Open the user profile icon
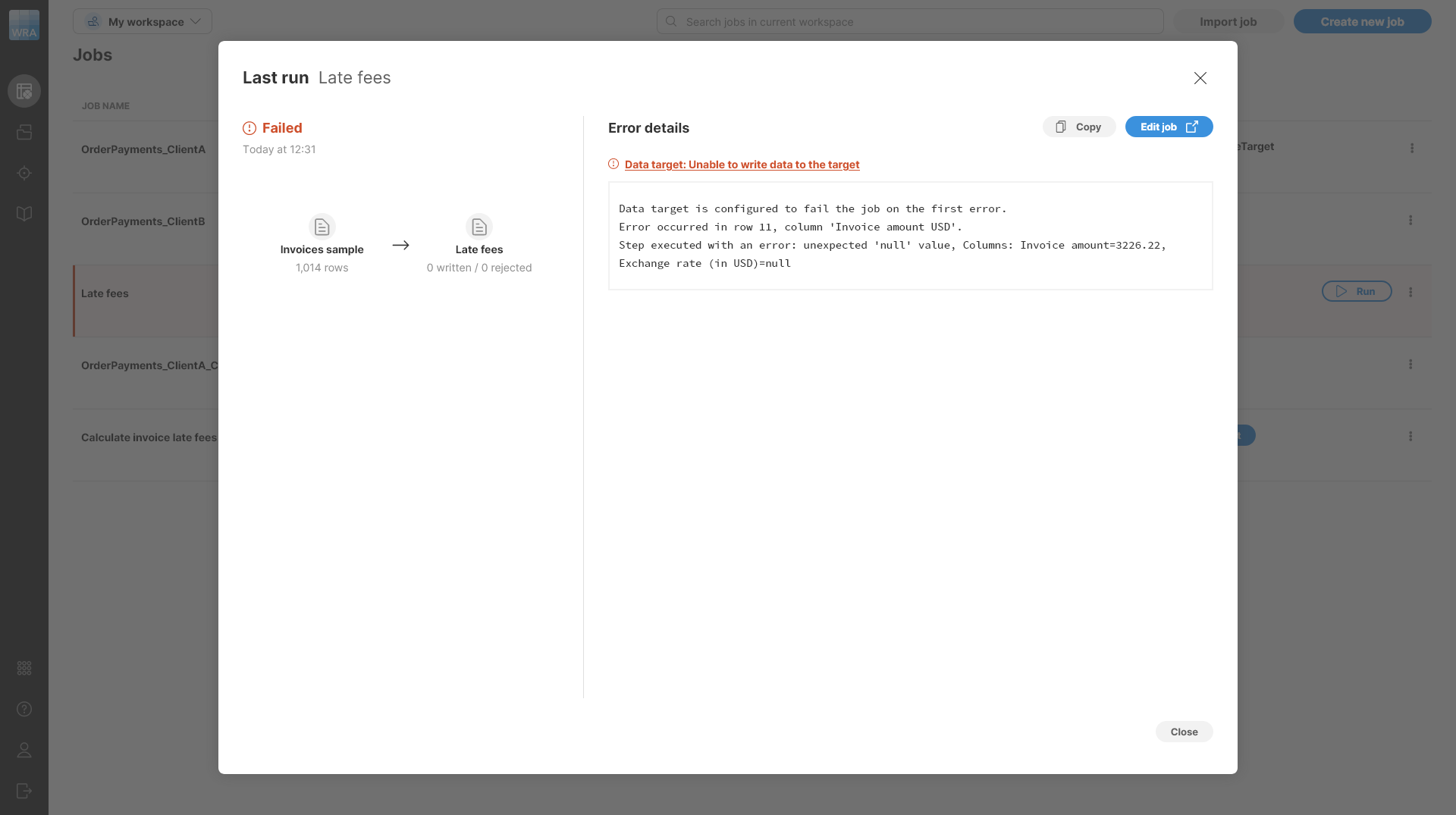Image resolution: width=1456 pixels, height=815 pixels. tap(24, 750)
